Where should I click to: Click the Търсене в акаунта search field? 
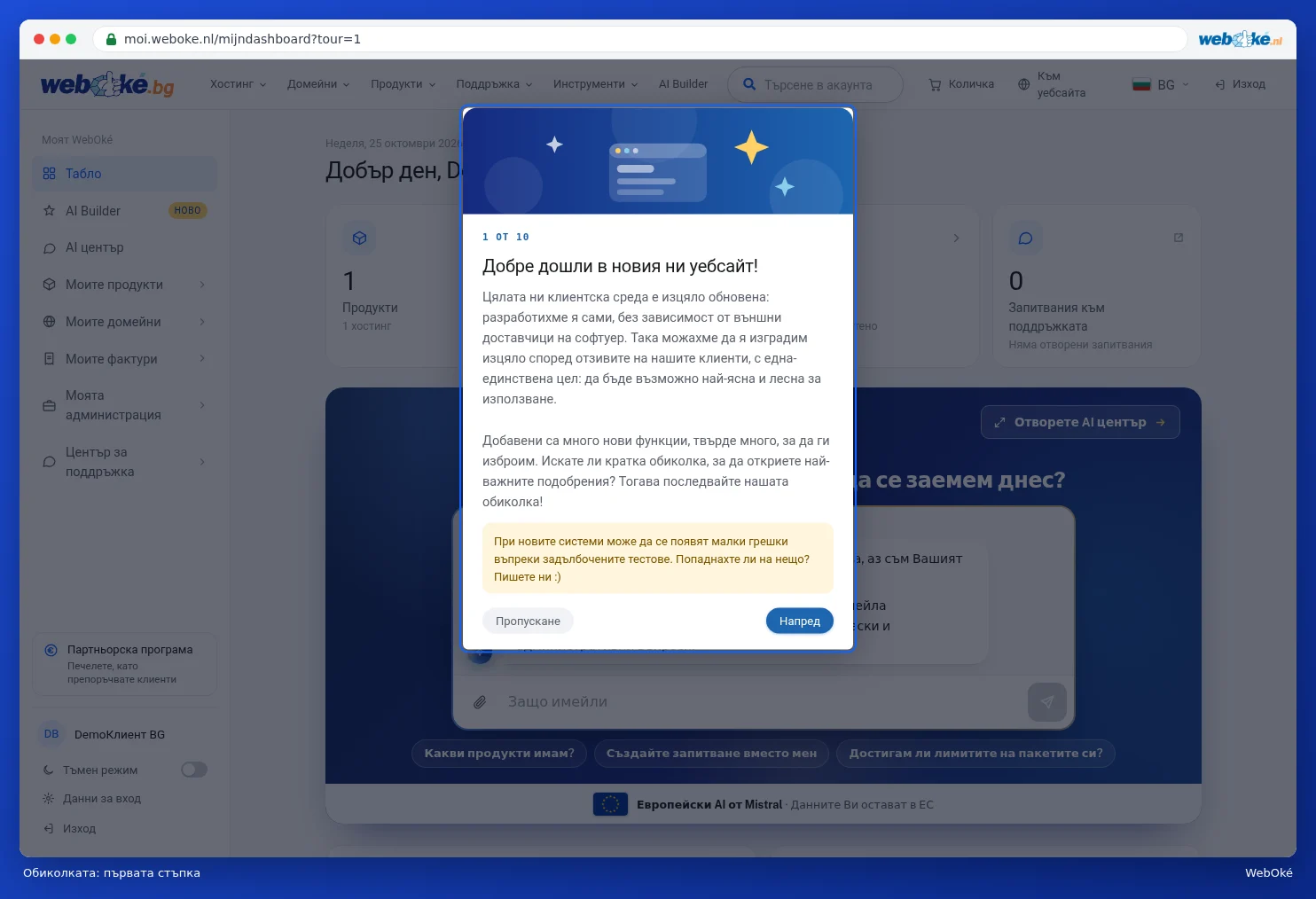click(x=815, y=85)
